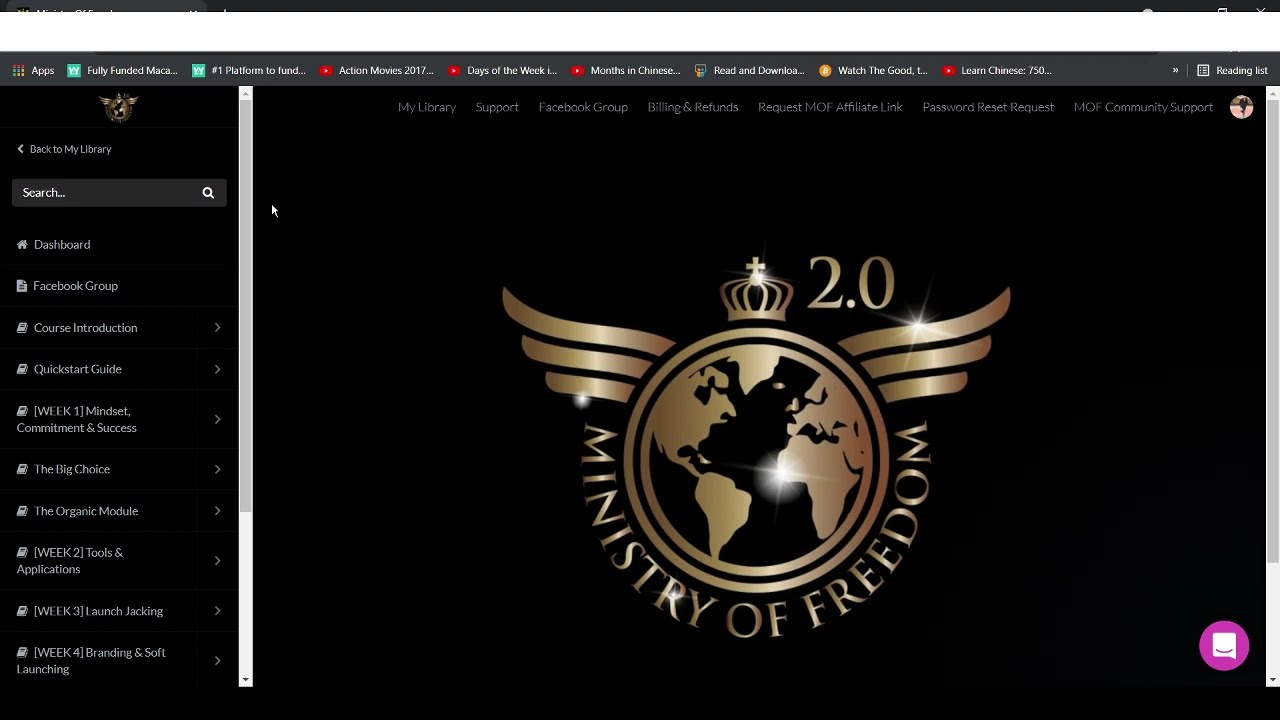This screenshot has width=1280, height=720.
Task: Open Support in top navigation
Action: pyautogui.click(x=497, y=107)
